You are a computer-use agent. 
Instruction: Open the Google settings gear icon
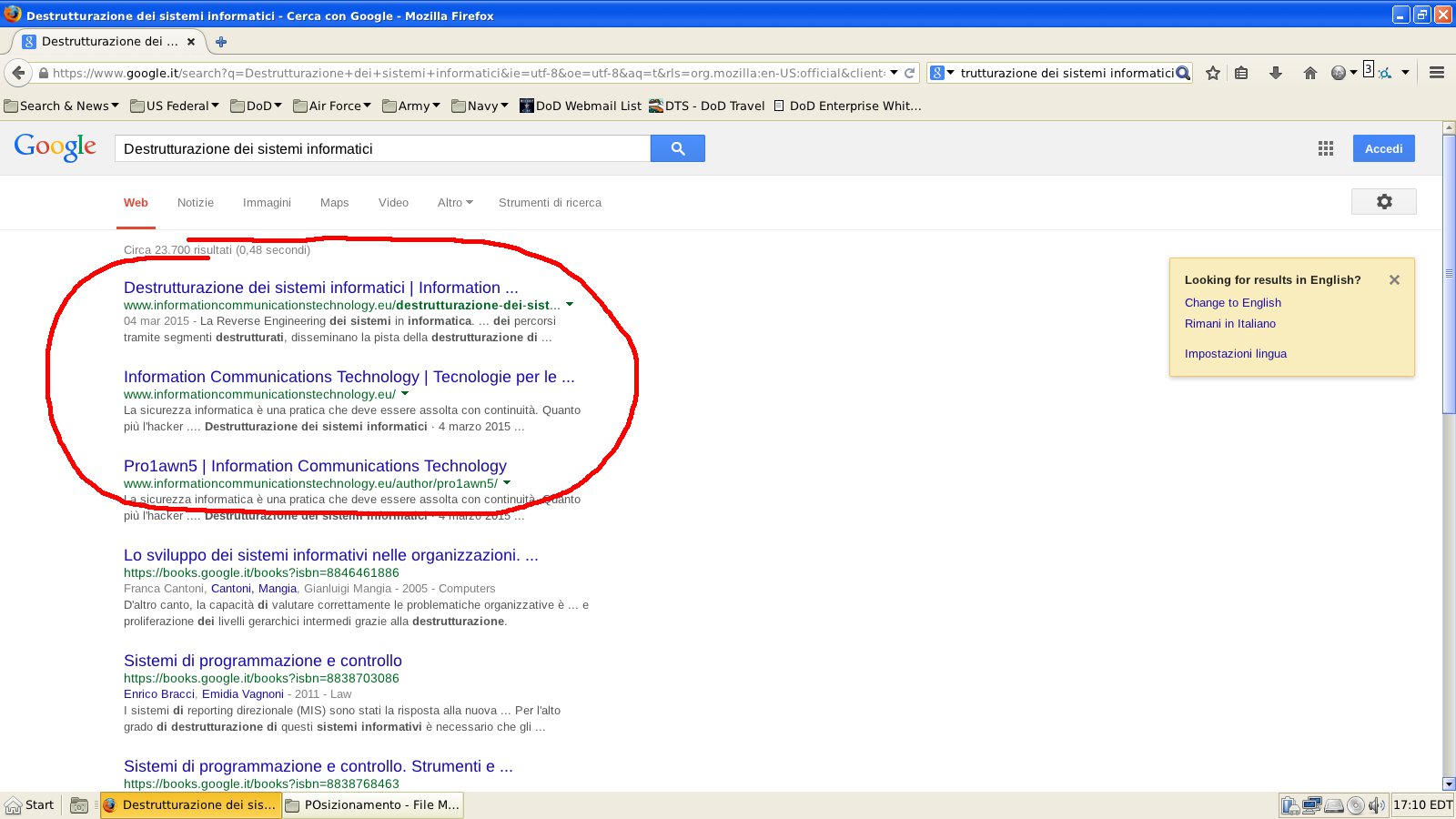pos(1384,202)
